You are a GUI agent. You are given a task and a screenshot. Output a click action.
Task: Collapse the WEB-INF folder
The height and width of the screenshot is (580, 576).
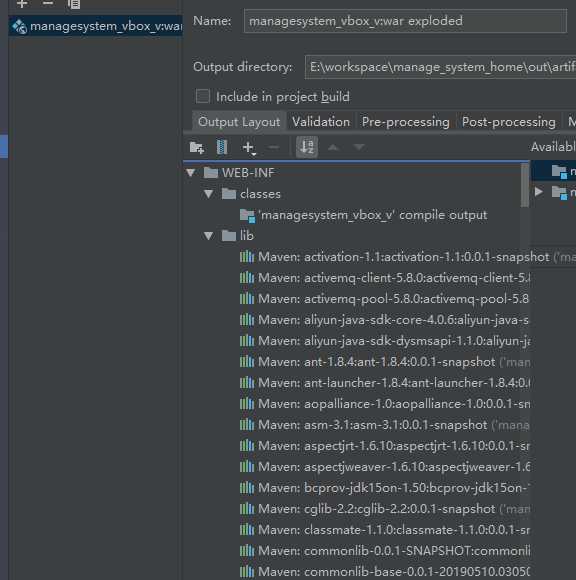tap(191, 173)
